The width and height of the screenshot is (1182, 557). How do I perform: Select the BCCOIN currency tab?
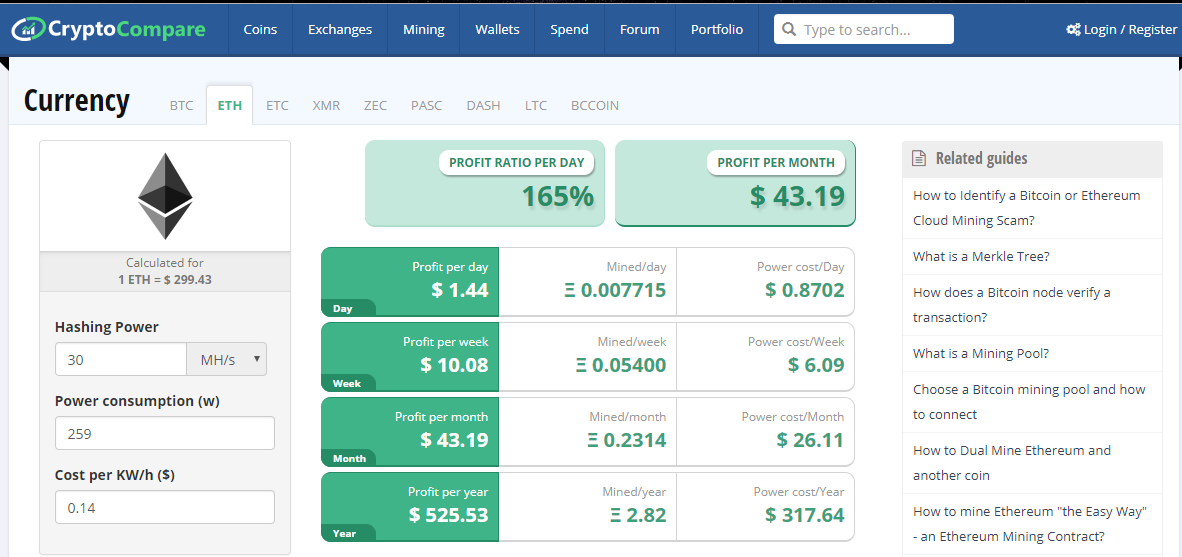[x=594, y=106]
